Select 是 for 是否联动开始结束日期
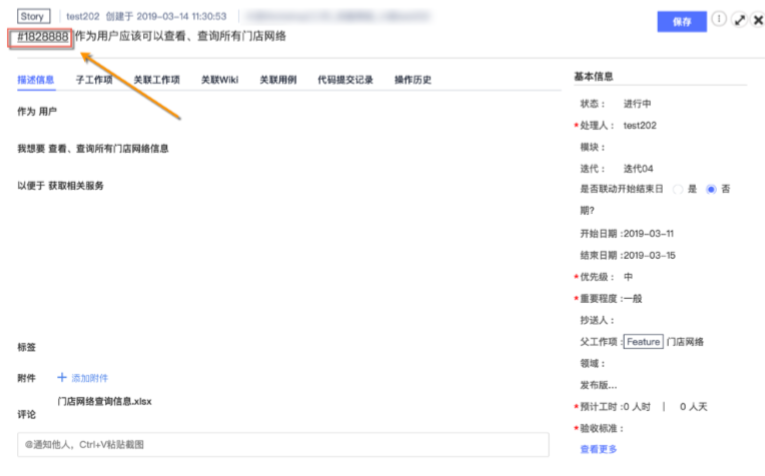The image size is (765, 476). coord(678,189)
